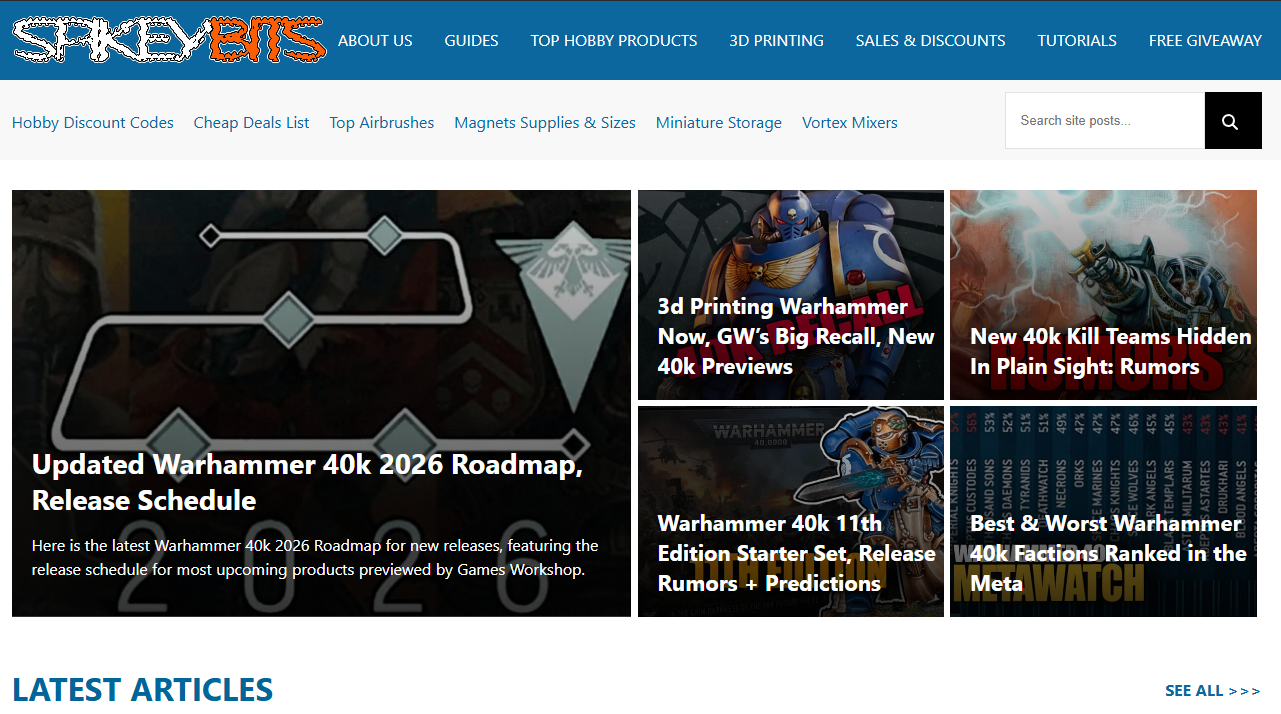Click the See All >>> link

(x=1212, y=691)
